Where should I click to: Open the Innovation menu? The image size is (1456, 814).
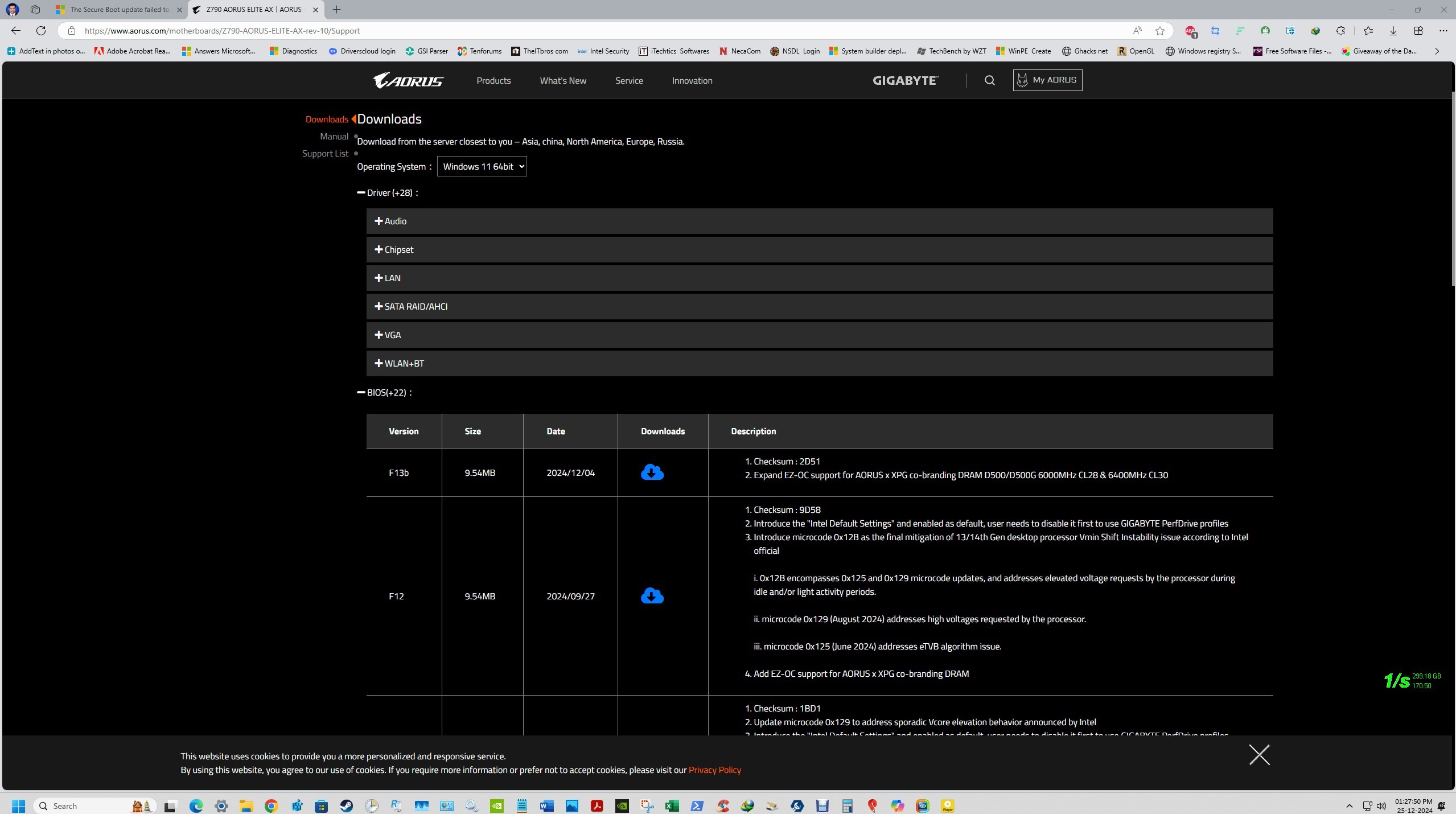[692, 80]
